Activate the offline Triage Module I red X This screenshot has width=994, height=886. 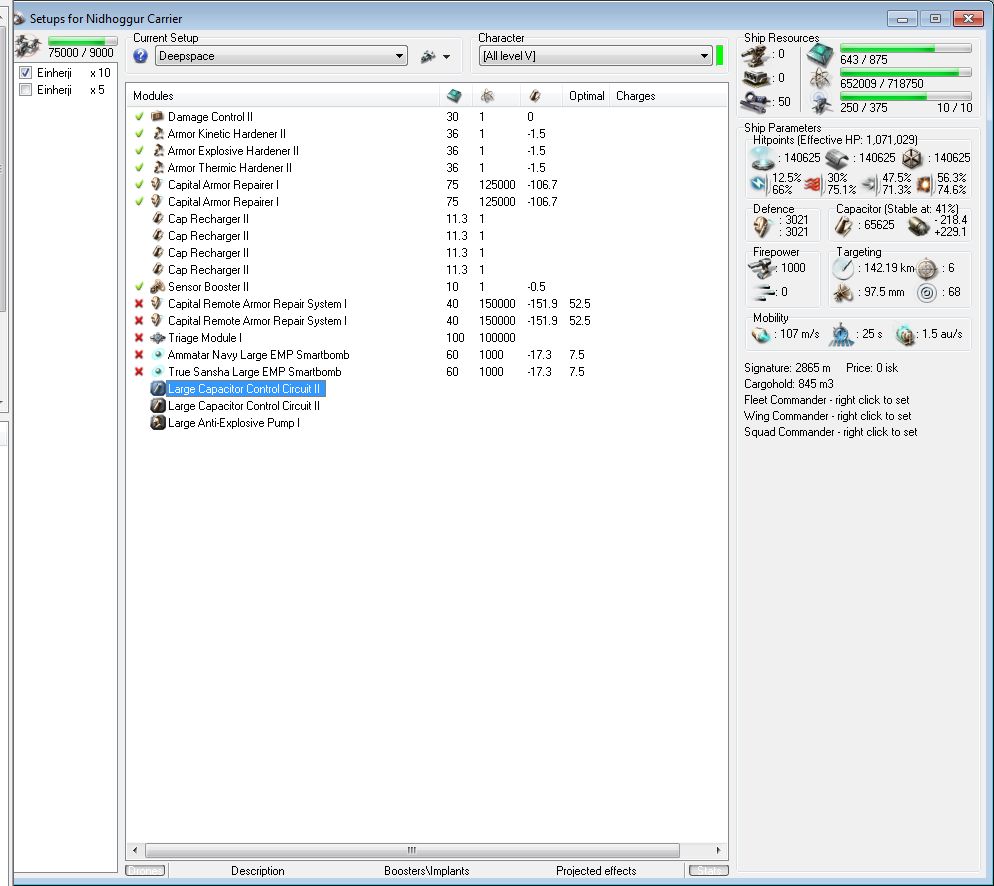click(x=139, y=338)
